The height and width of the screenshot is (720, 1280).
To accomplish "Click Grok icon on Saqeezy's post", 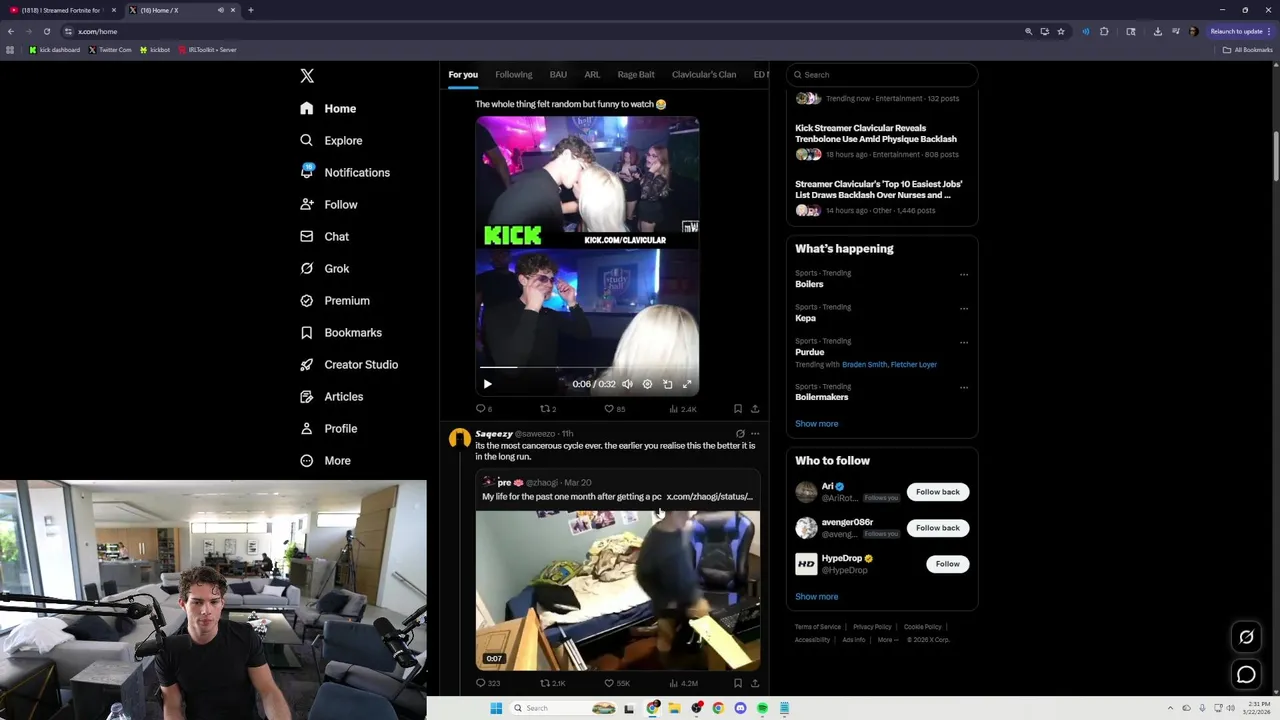I will [x=740, y=434].
